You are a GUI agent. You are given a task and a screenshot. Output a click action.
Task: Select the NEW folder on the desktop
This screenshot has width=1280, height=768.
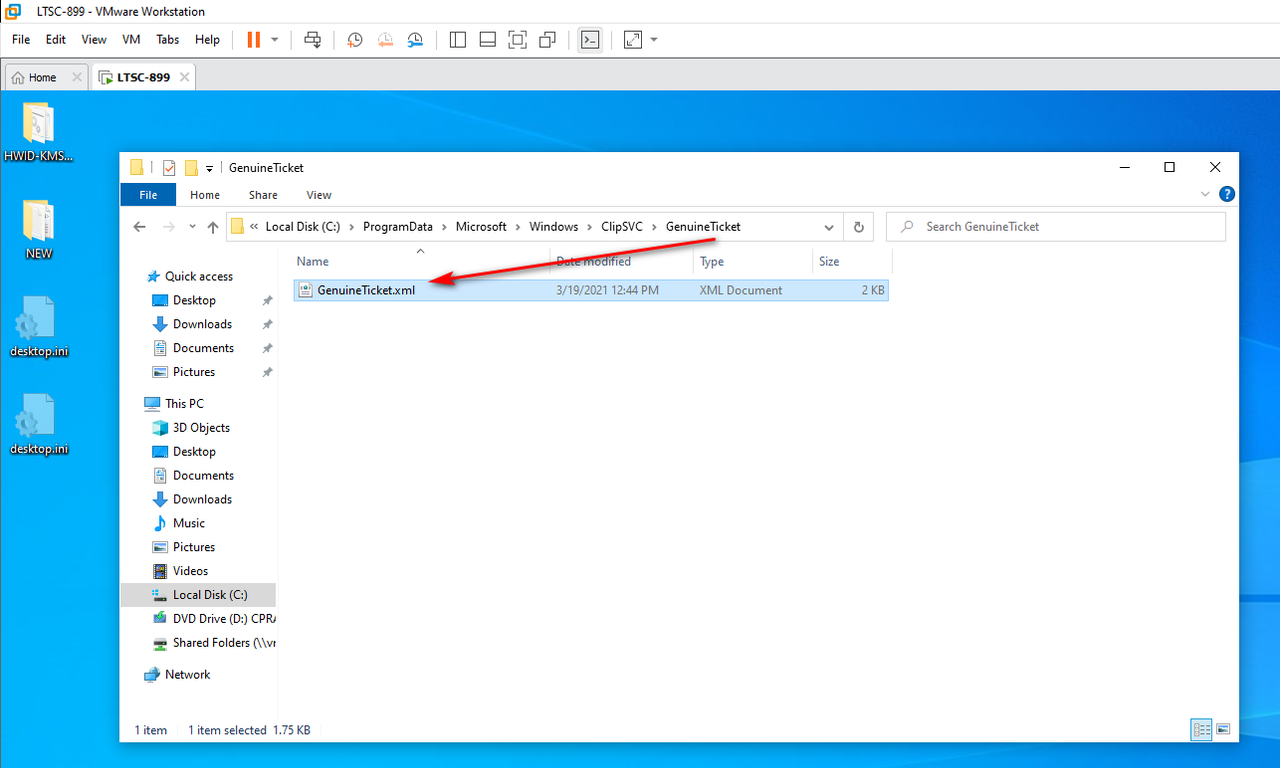(38, 229)
